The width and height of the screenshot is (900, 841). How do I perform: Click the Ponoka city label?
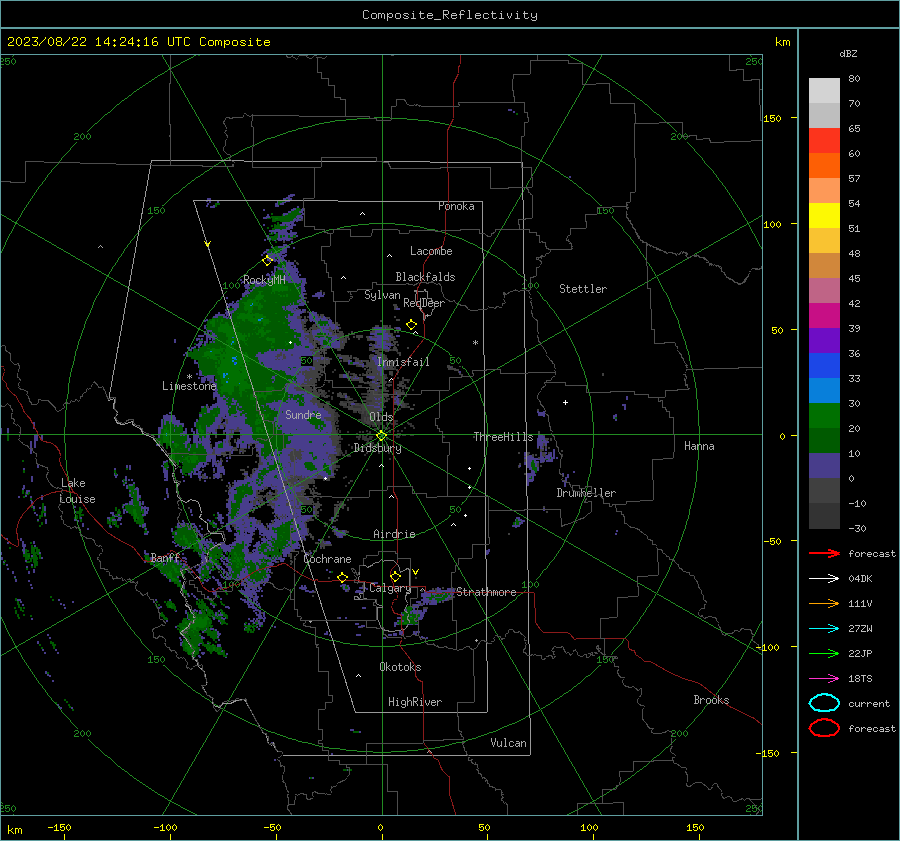click(456, 206)
